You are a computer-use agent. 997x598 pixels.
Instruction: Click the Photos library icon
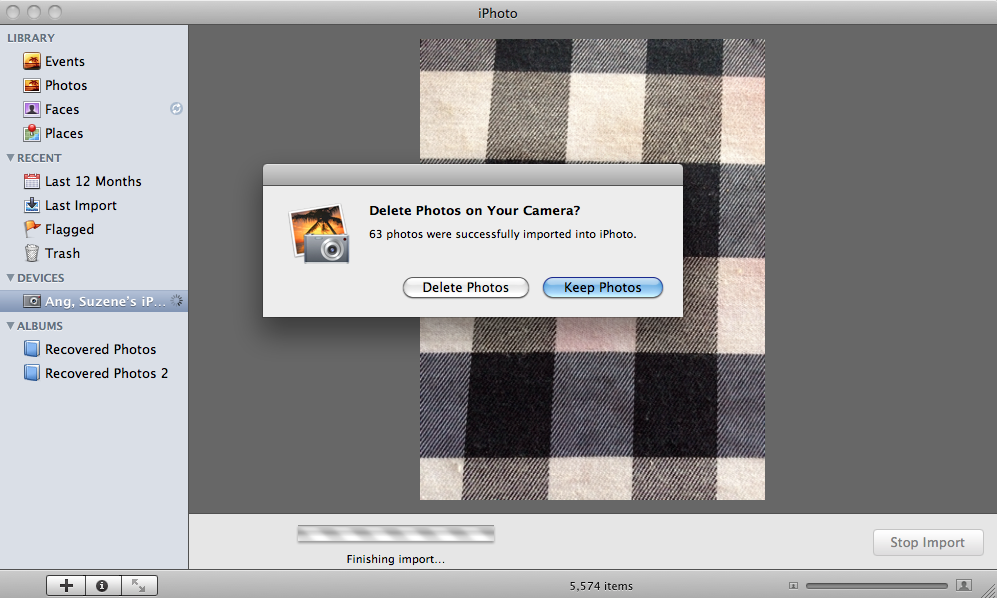[x=32, y=85]
